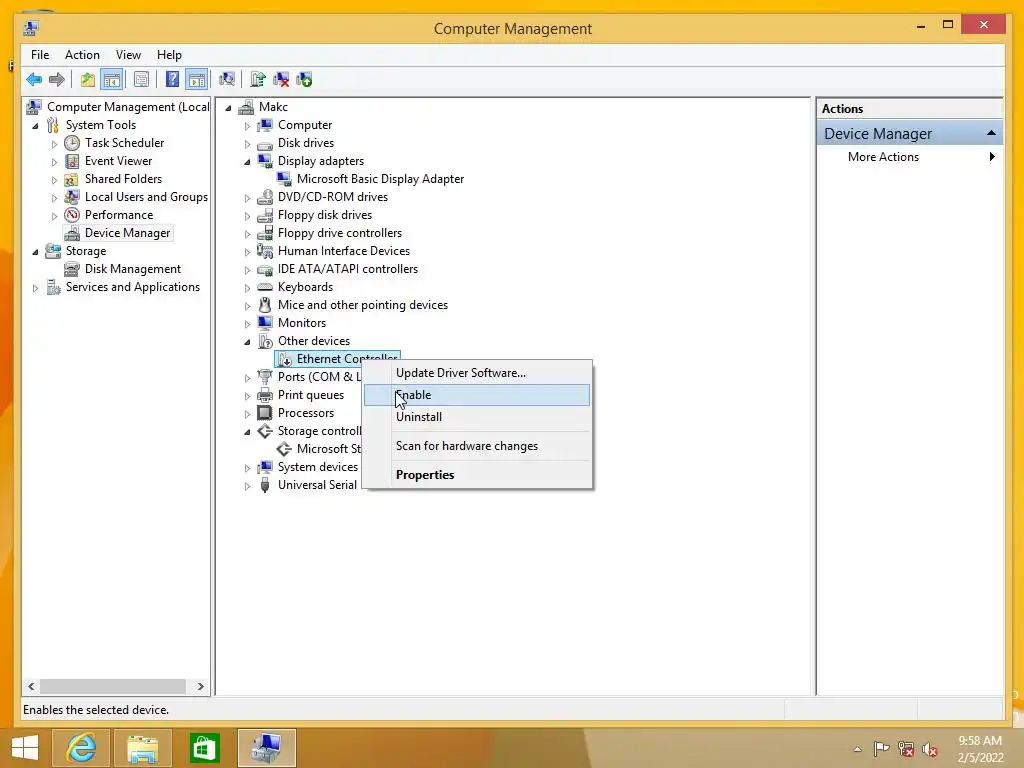
Task: Click the Uninstall device red X icon
Action: click(x=281, y=80)
